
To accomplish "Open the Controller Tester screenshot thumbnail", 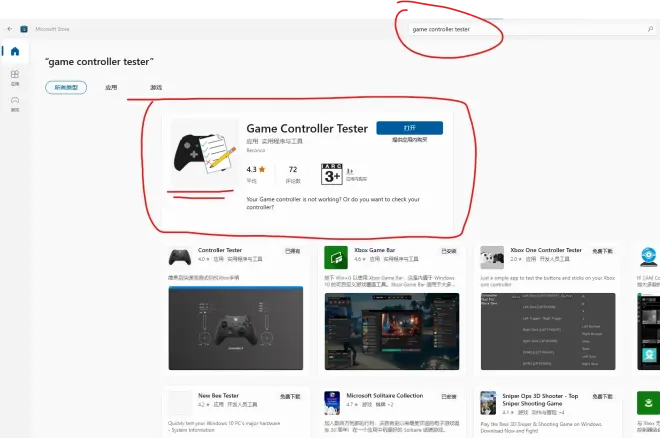I will pos(236,328).
